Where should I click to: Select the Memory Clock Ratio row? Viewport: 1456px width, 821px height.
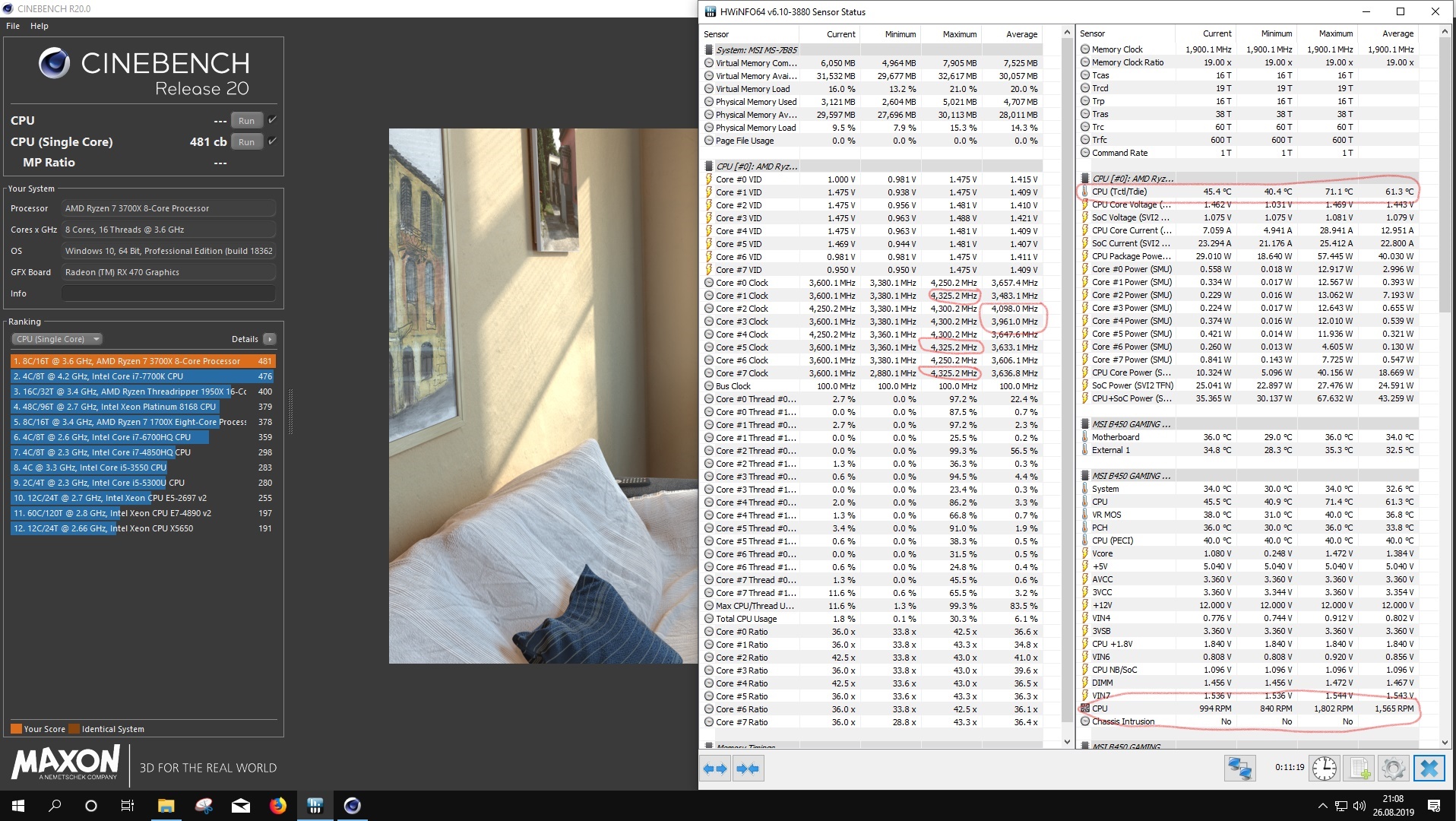[x=1248, y=62]
